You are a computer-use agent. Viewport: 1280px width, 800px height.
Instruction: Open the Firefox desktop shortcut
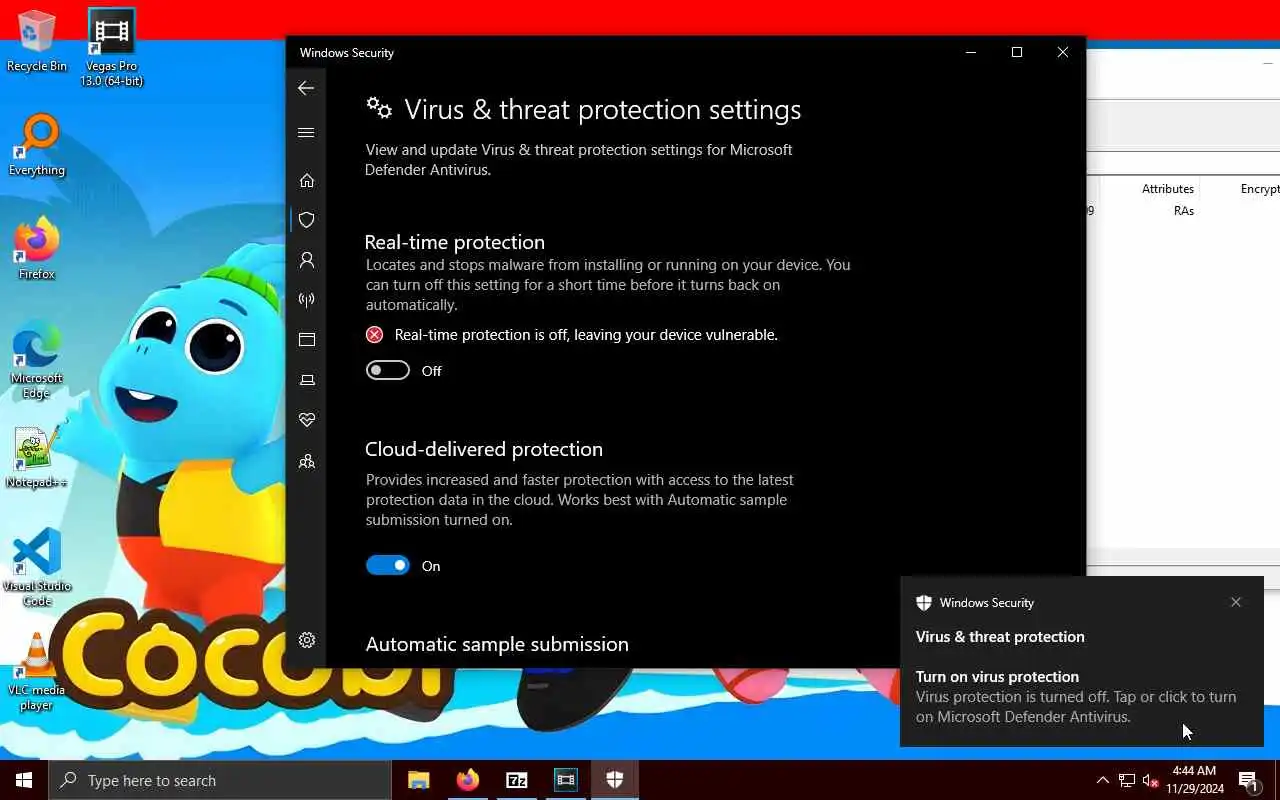pos(37,249)
